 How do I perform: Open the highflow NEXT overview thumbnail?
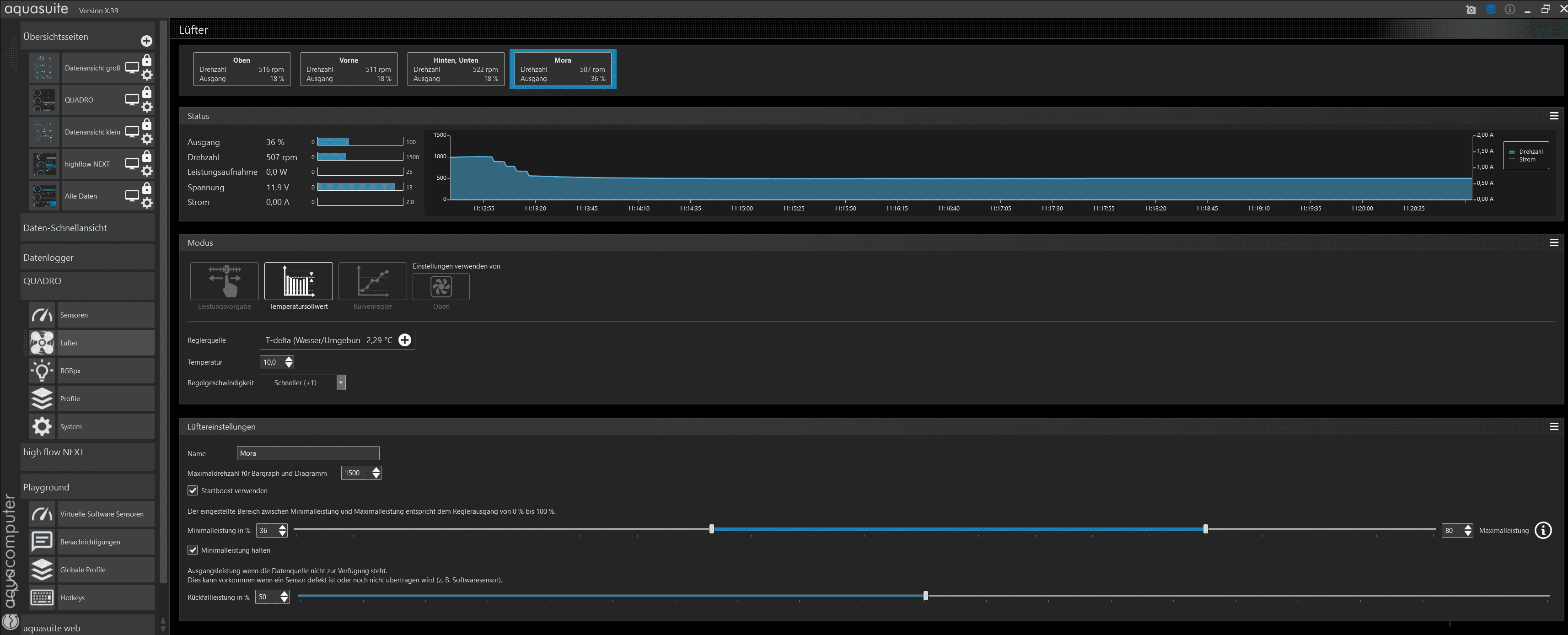click(x=44, y=164)
